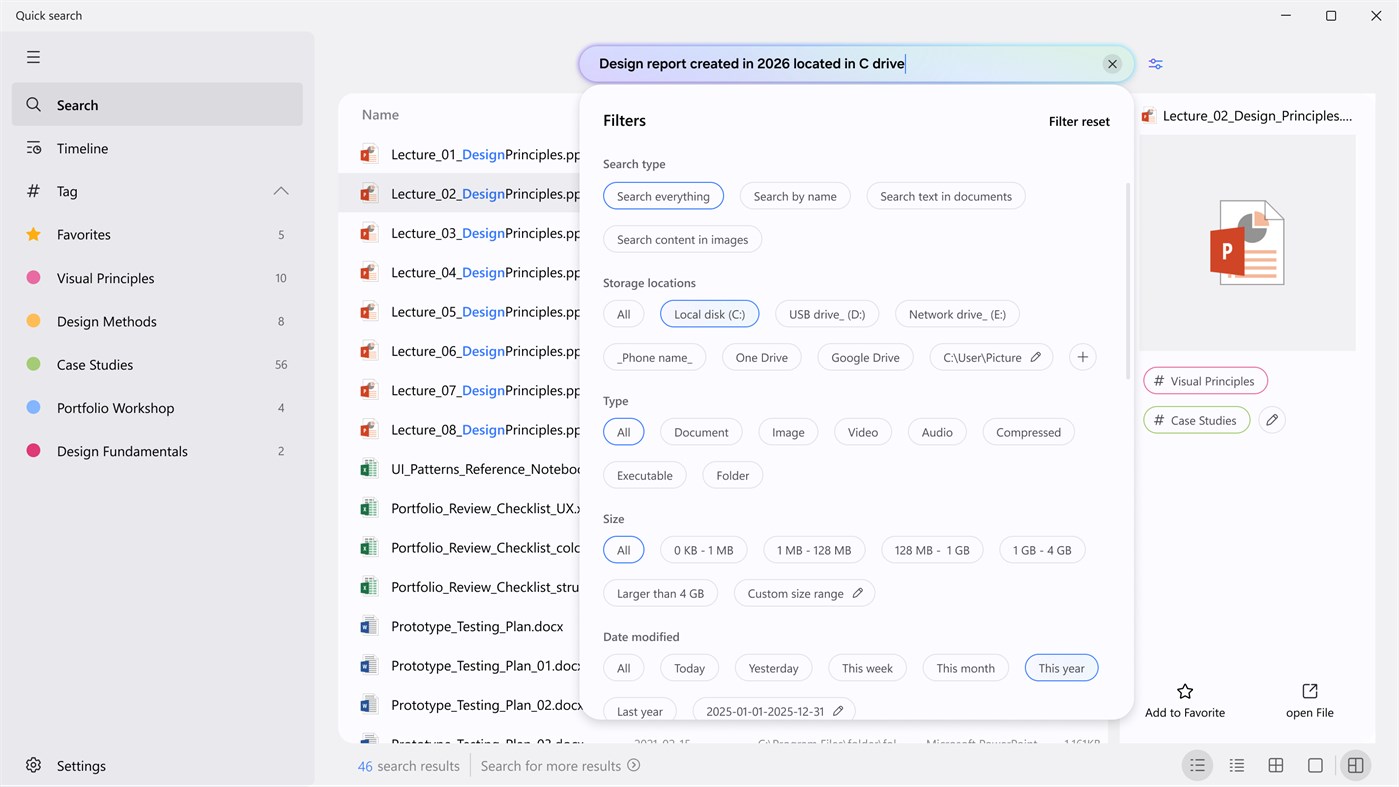Screen dimensions: 1399x787
Task: Add Lecture_02_Design_Principles to Favorite
Action: 1184,699
